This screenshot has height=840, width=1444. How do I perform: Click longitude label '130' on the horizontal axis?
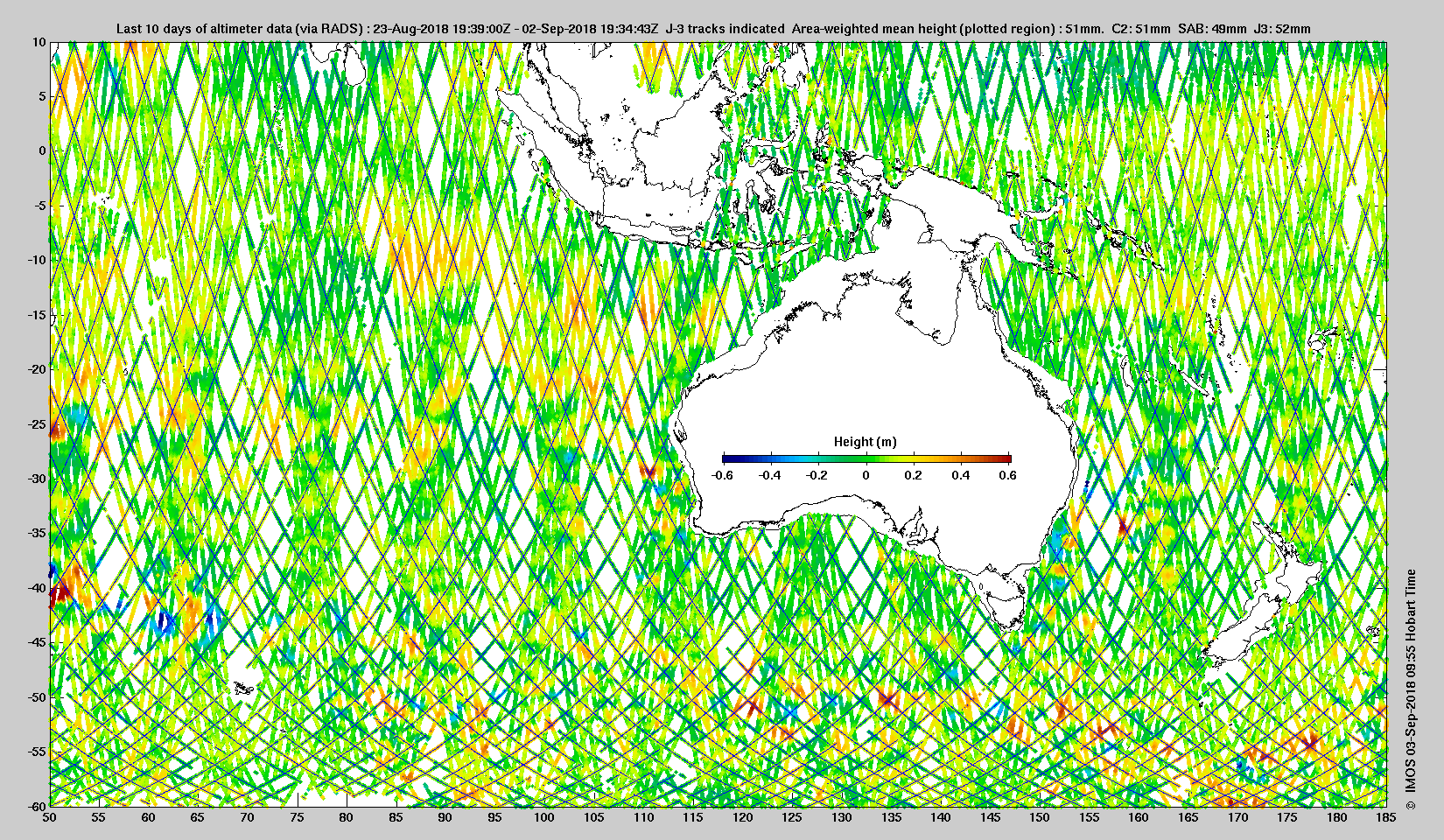coord(842,817)
